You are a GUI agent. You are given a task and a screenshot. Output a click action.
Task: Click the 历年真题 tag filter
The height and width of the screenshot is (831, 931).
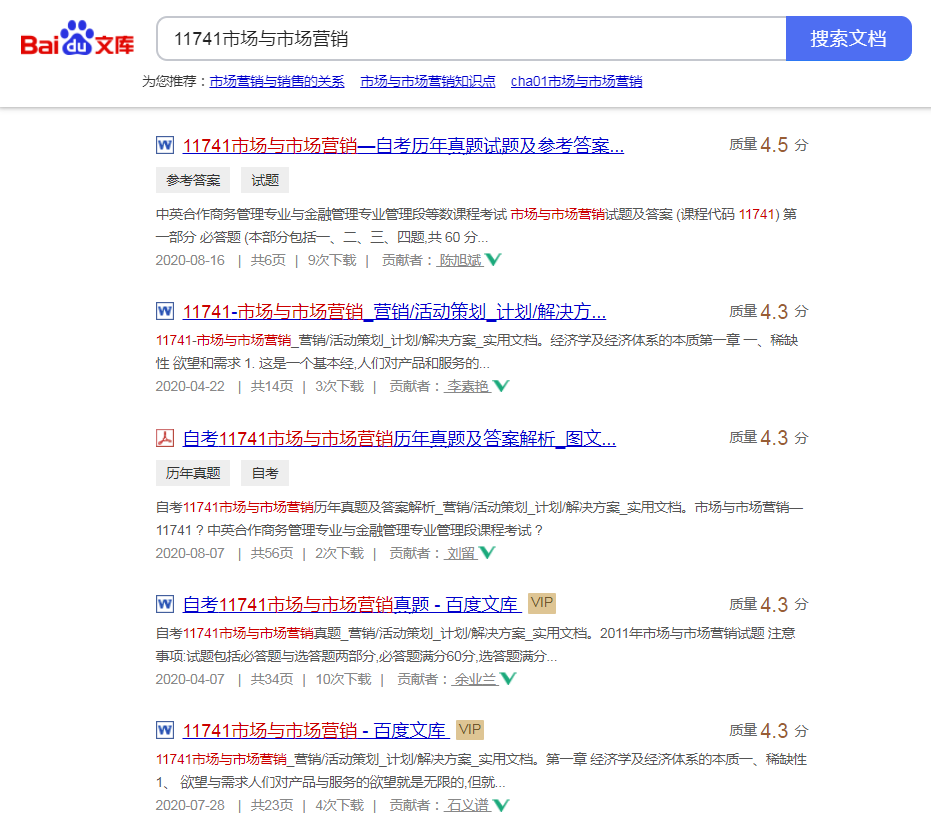(192, 472)
